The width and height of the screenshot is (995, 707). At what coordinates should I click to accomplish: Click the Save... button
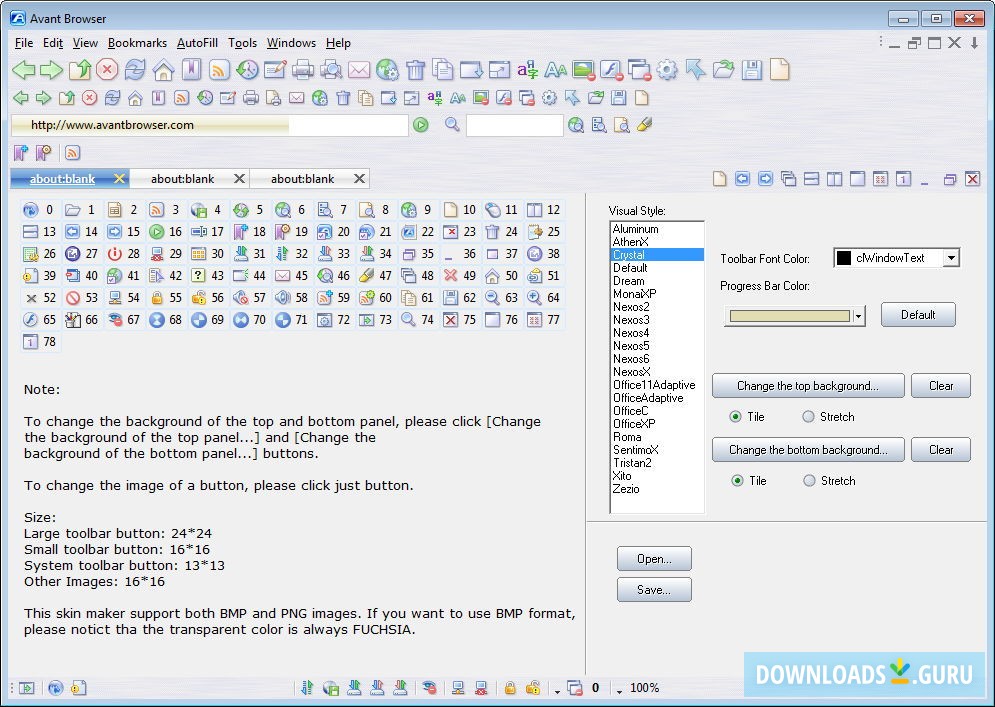click(x=654, y=589)
